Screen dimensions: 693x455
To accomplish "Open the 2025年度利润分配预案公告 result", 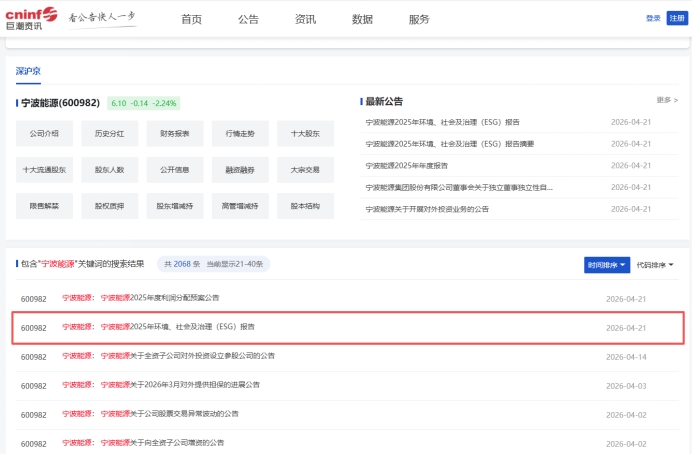I will click(x=174, y=298).
